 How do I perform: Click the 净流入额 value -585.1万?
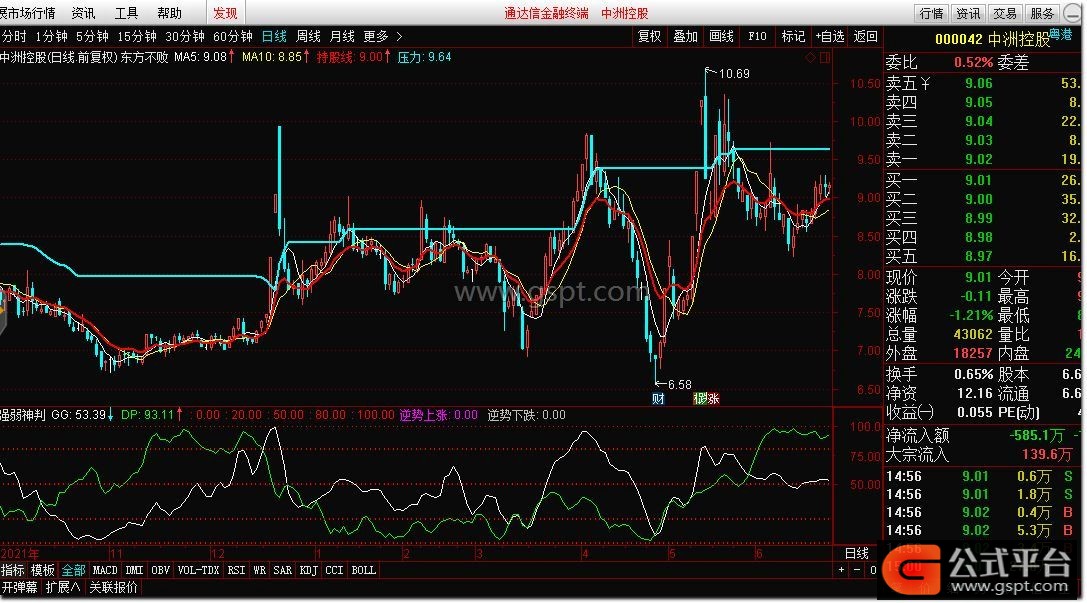[x=1036, y=435]
